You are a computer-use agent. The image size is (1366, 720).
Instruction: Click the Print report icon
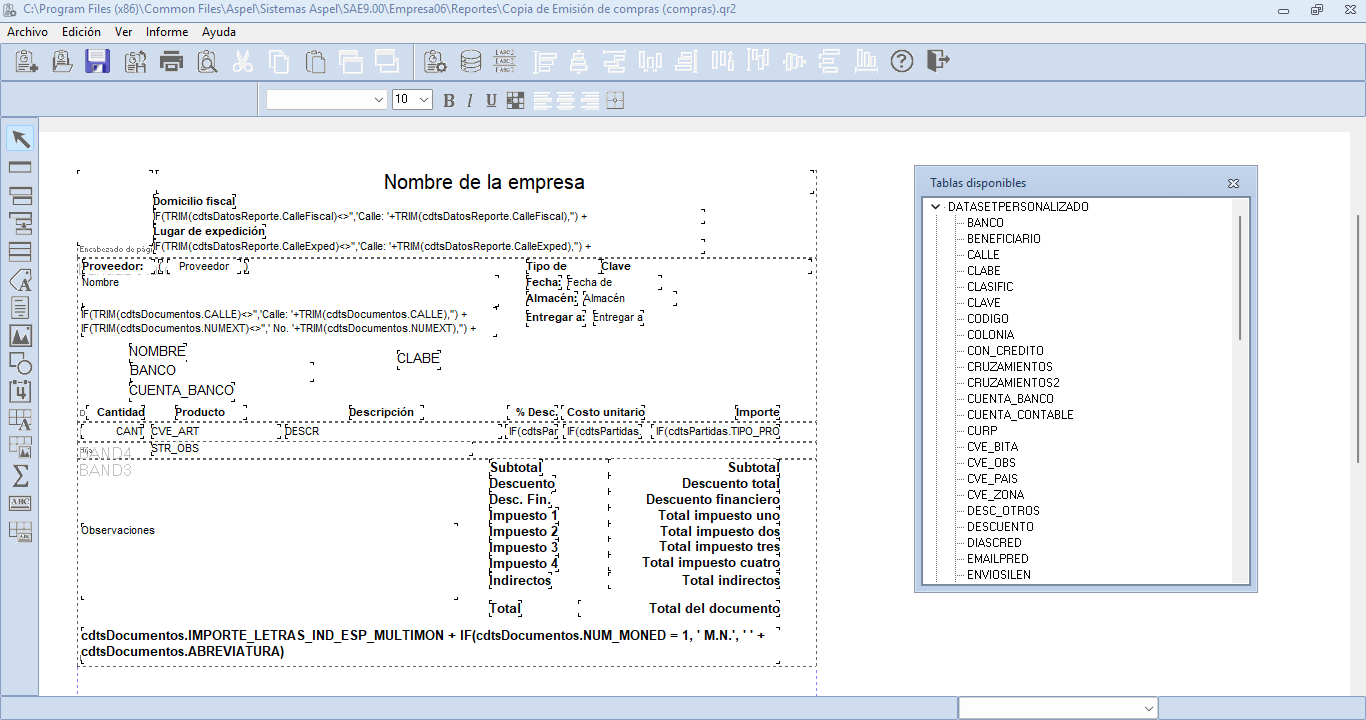[x=172, y=61]
